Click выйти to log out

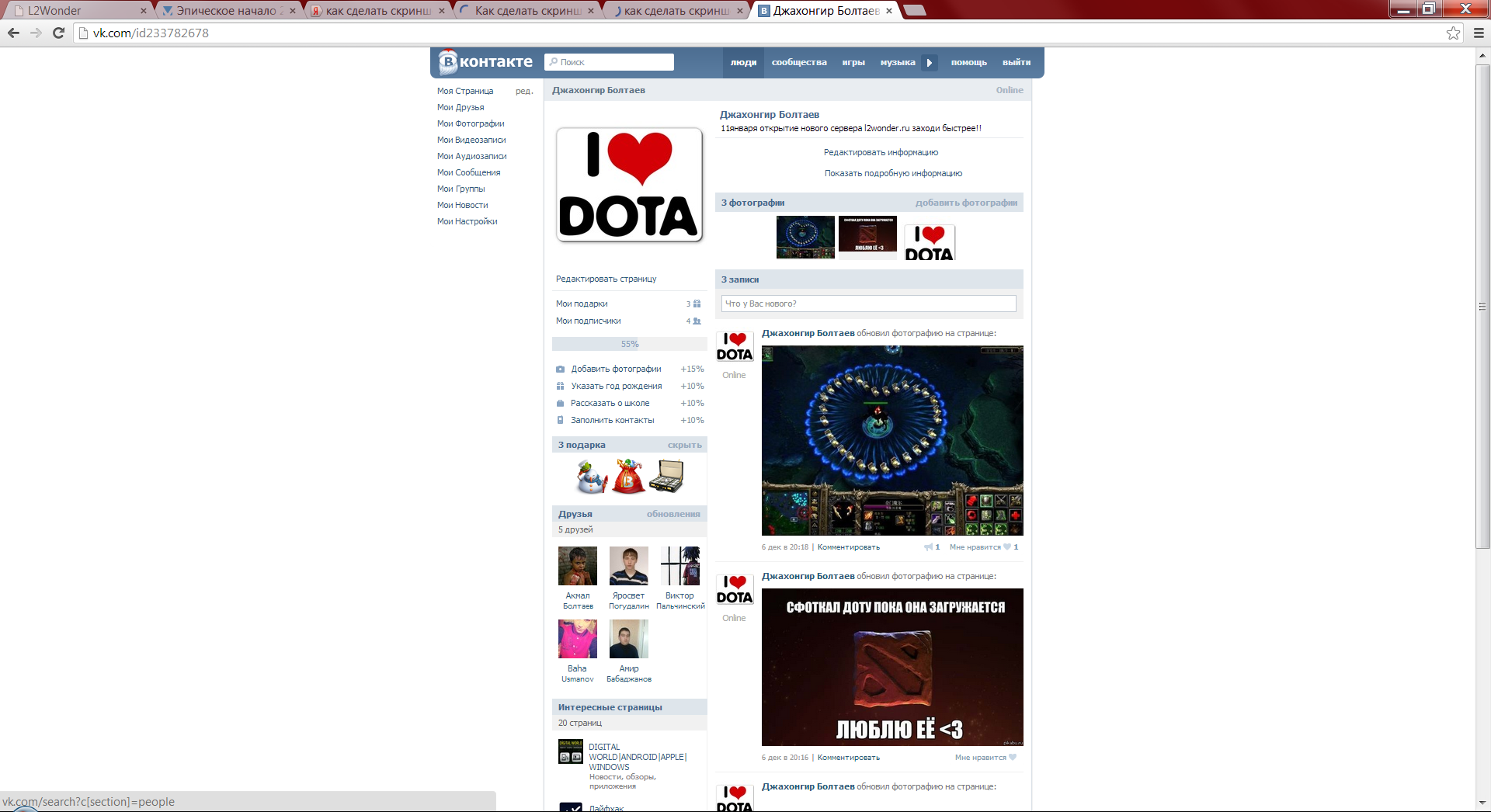1016,63
